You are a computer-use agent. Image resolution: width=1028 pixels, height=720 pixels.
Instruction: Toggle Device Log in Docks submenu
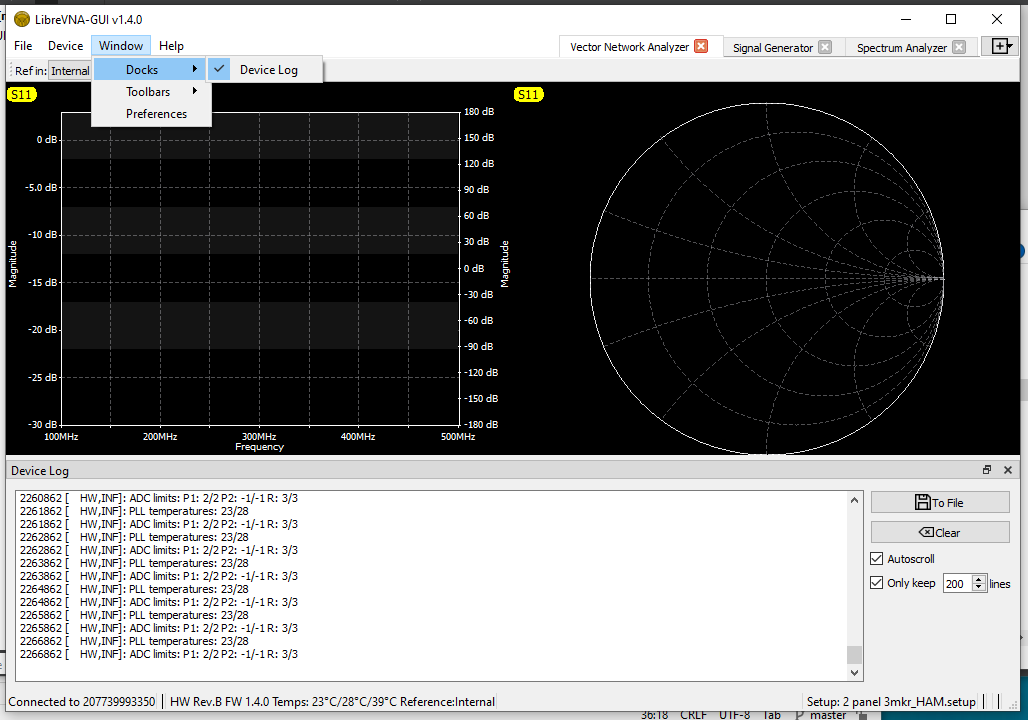[267, 70]
